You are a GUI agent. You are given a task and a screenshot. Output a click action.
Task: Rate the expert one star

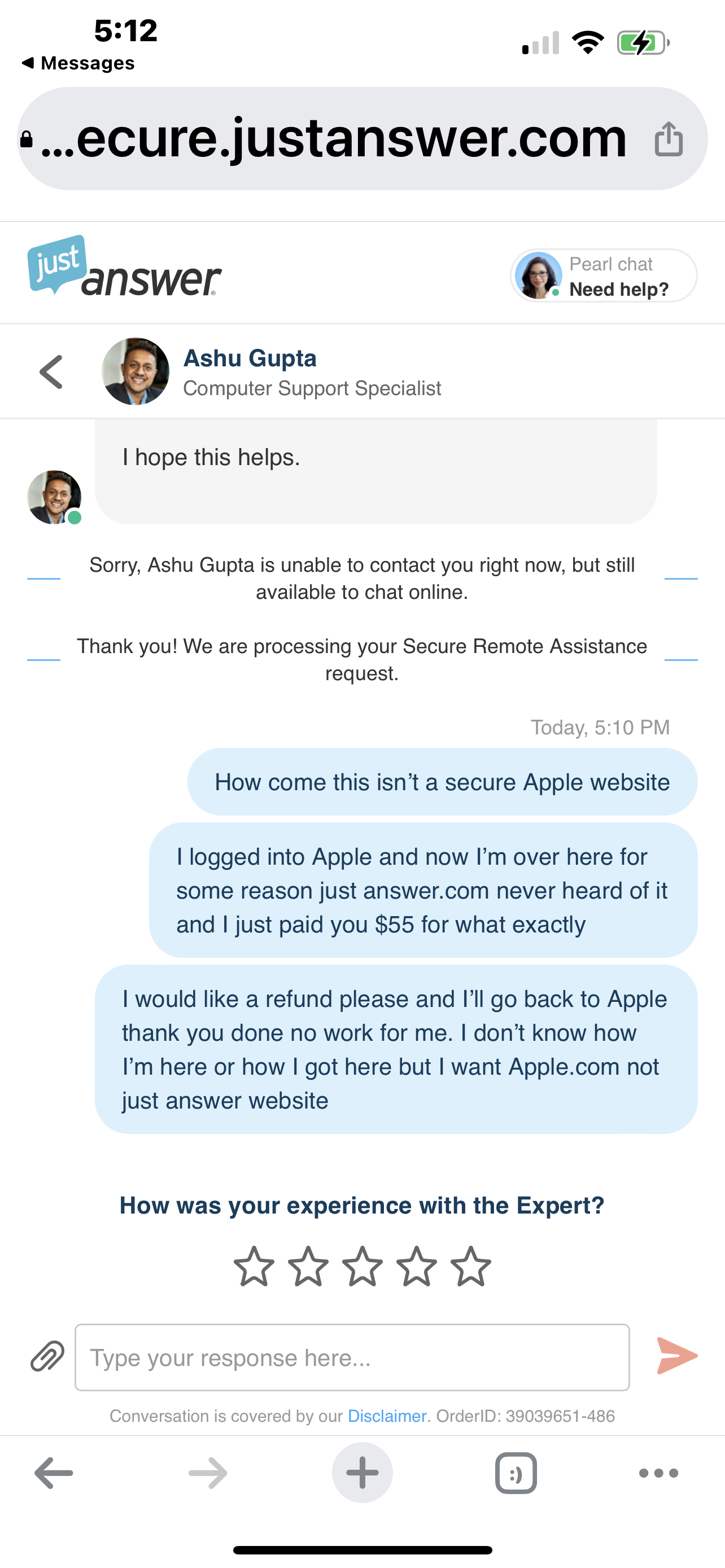254,1266
